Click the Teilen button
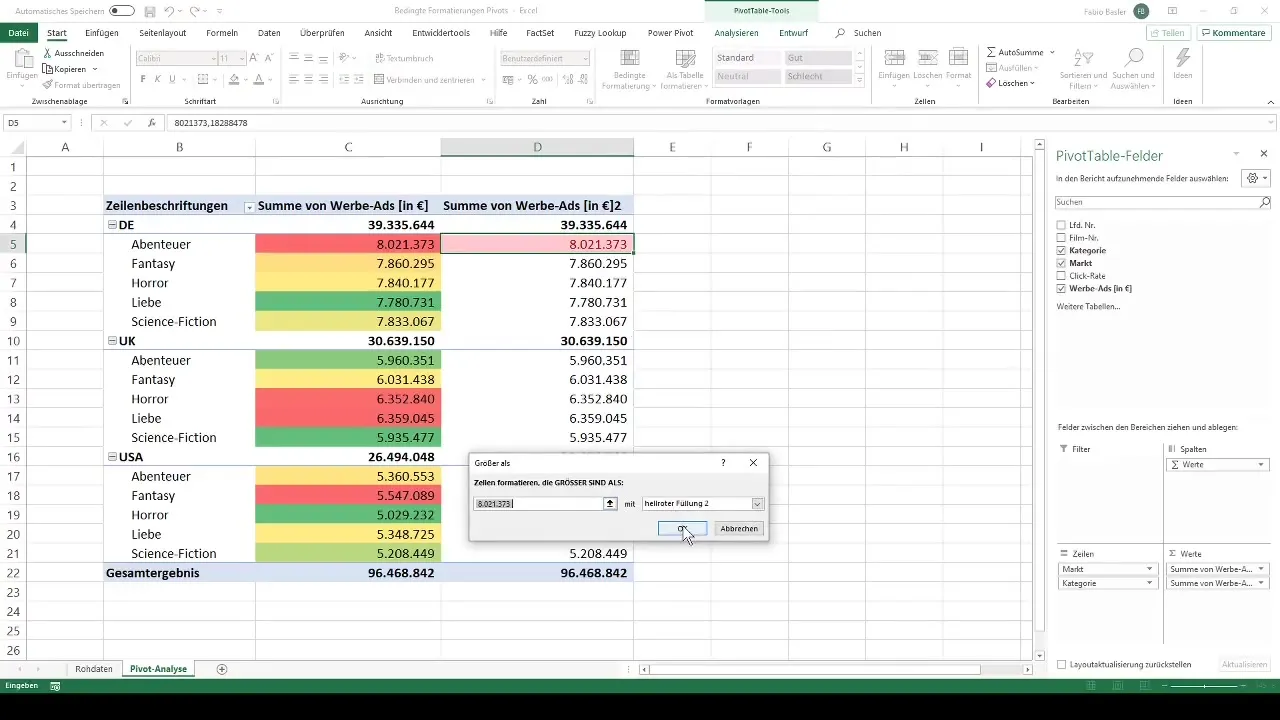Image resolution: width=1280 pixels, height=720 pixels. 1169,33
